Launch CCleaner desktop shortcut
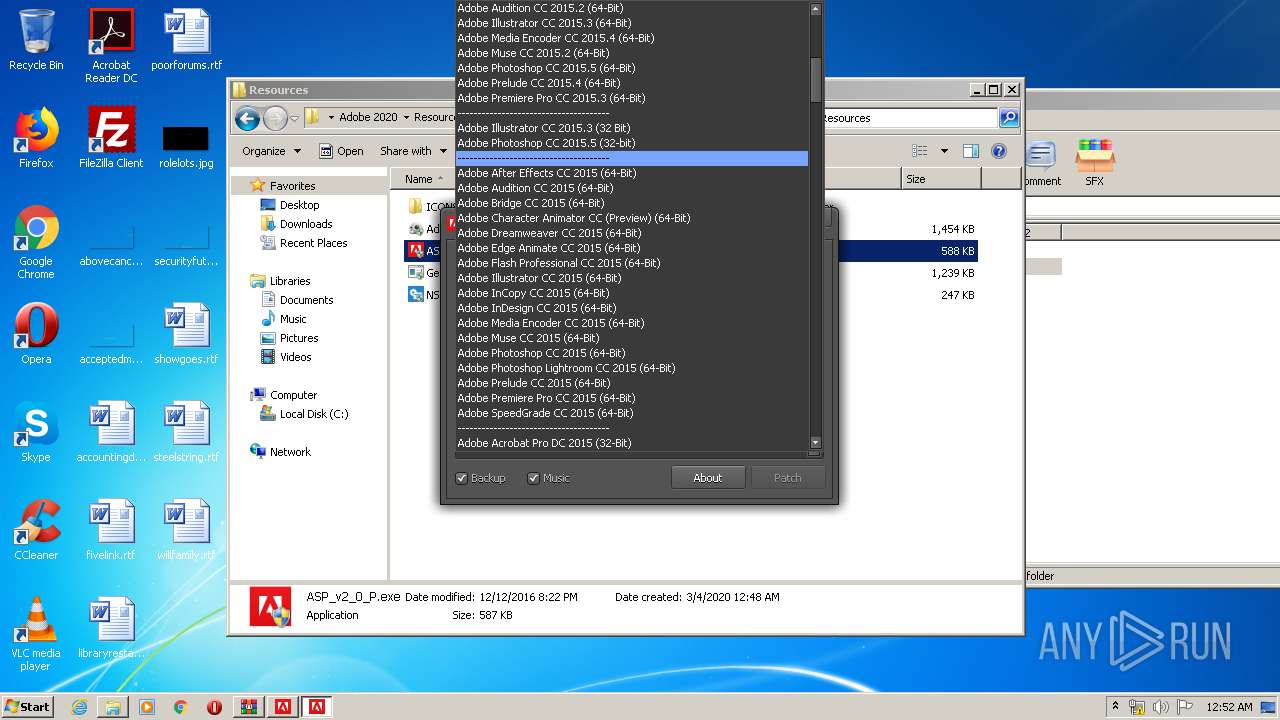This screenshot has width=1280, height=720. pos(36,530)
